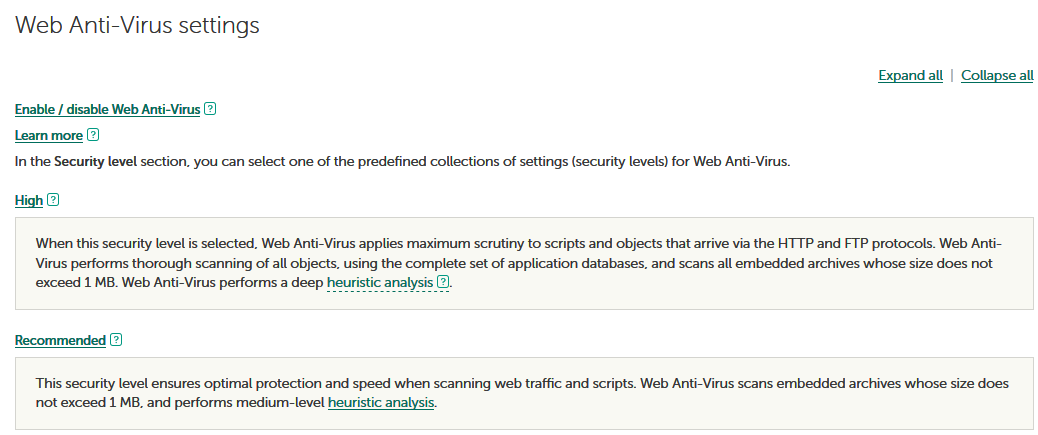Click the Expand all link
The image size is (1038, 435).
pyautogui.click(x=910, y=75)
